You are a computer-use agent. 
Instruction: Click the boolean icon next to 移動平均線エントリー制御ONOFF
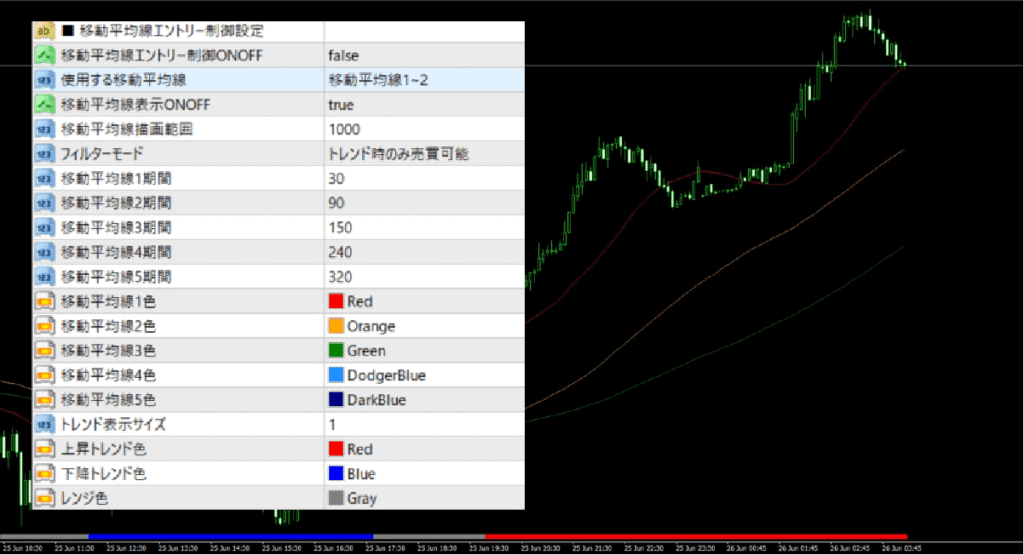pos(44,56)
